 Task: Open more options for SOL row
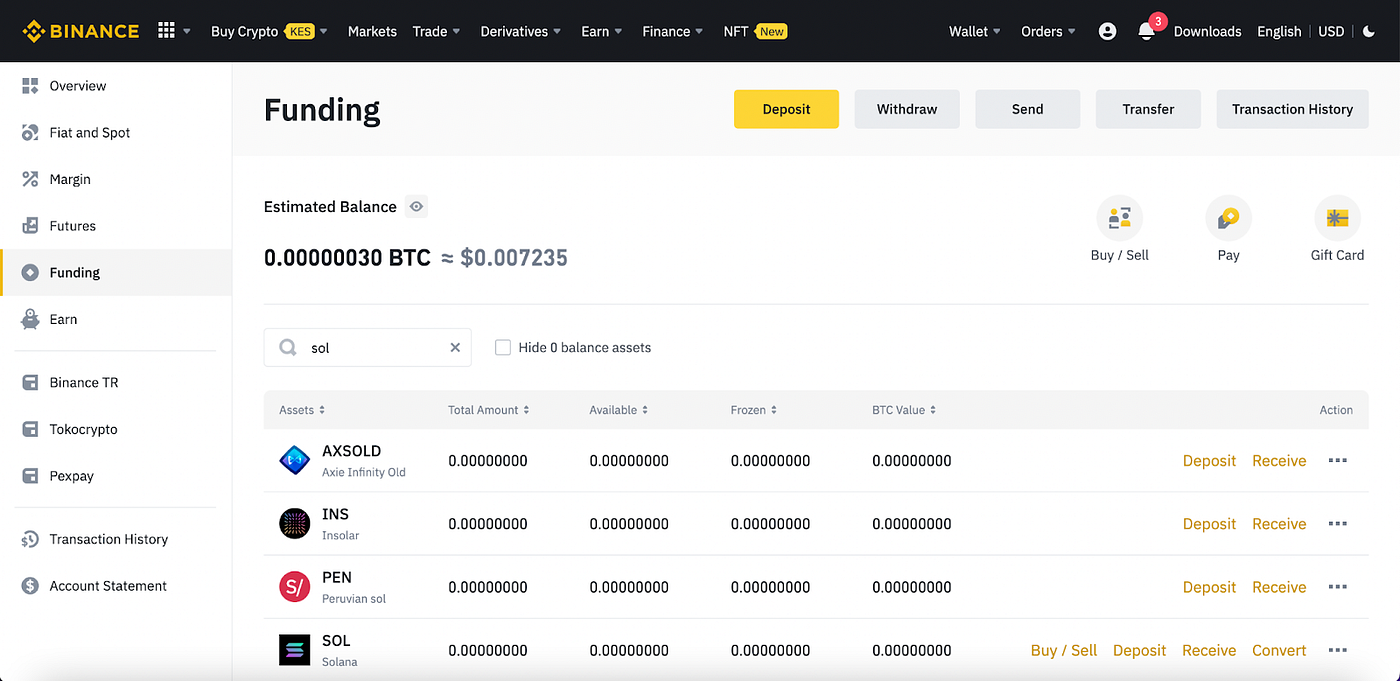tap(1337, 650)
